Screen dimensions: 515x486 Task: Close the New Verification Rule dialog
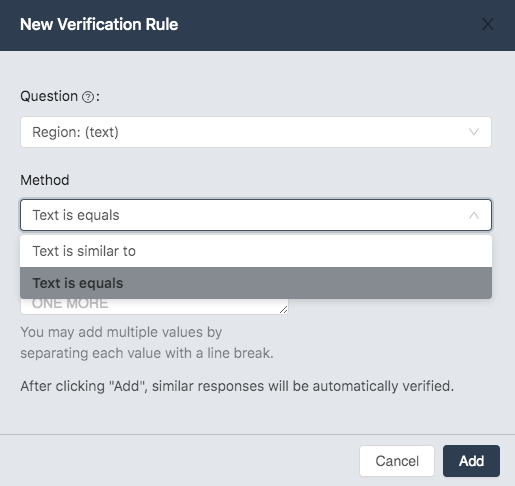pos(488,24)
